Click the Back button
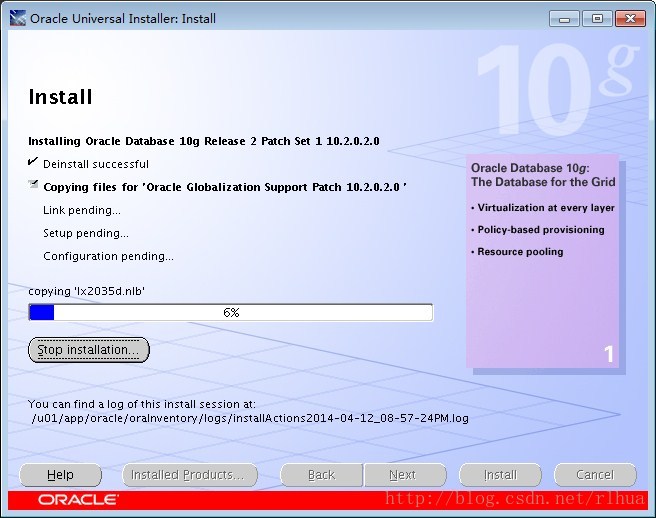 pos(321,475)
